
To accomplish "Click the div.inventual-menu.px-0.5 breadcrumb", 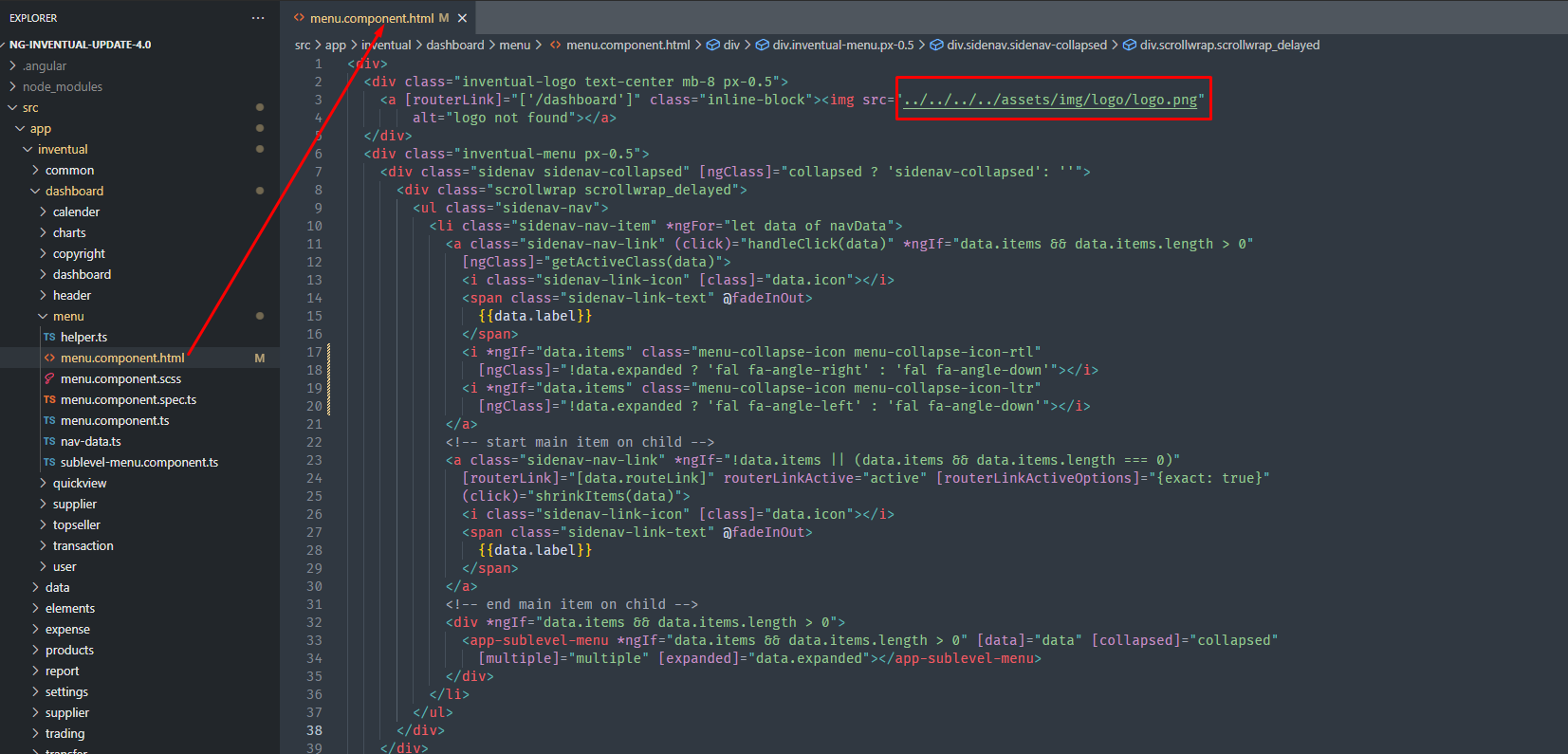I will click(843, 45).
